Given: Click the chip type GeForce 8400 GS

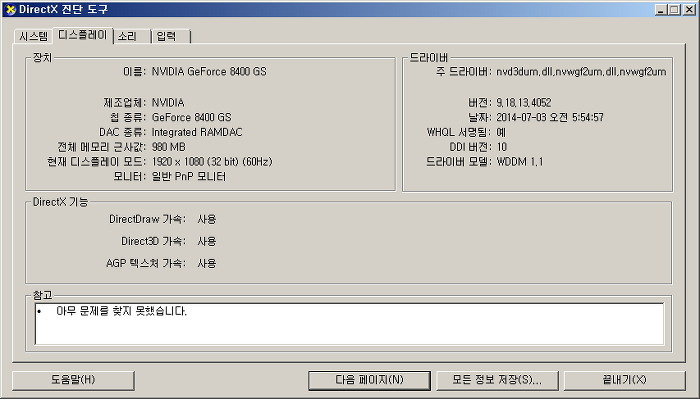Looking at the screenshot, I should (x=192, y=117).
